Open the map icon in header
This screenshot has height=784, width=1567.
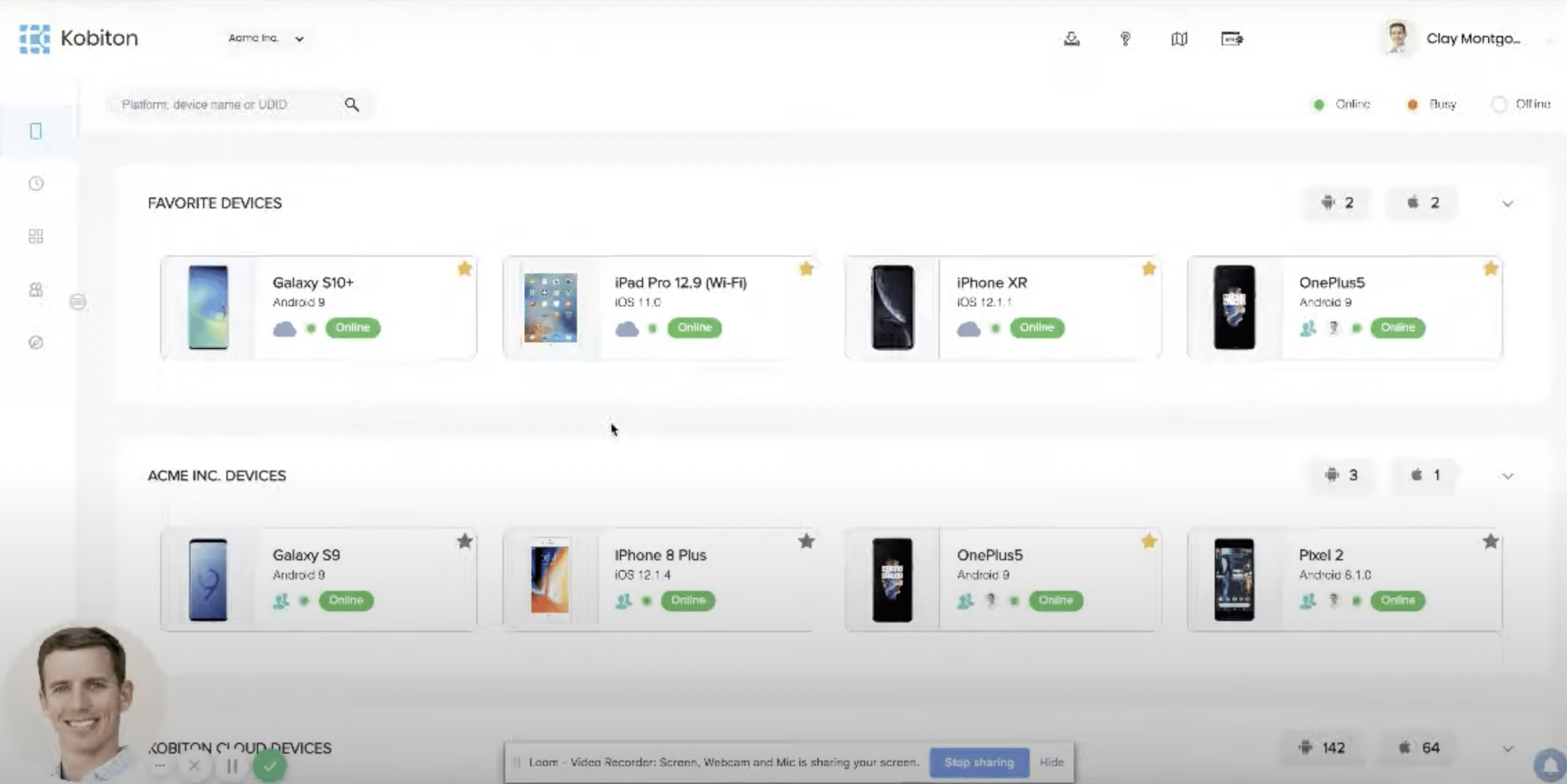click(1179, 39)
